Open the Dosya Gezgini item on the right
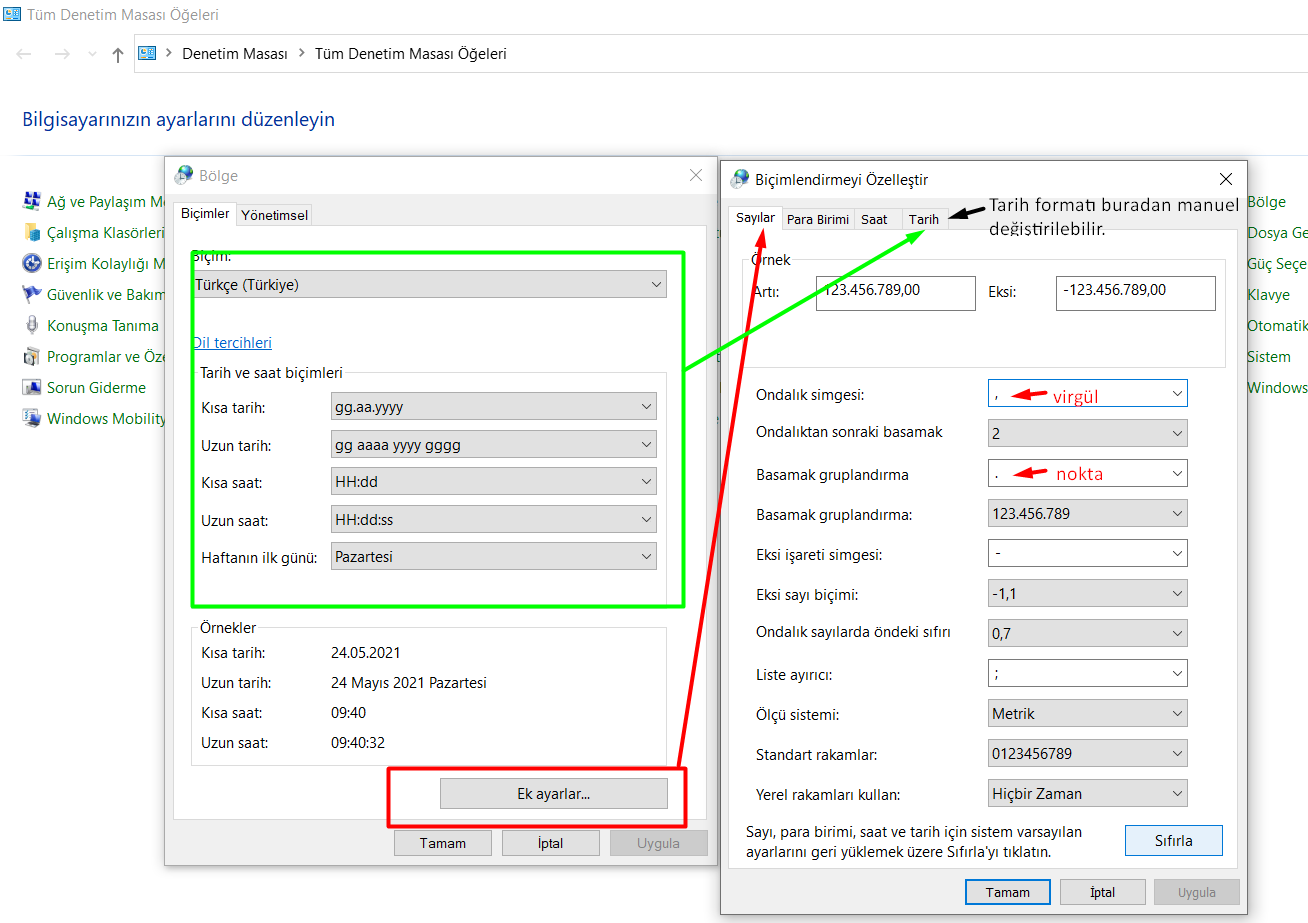This screenshot has height=923, width=1308. [1277, 233]
